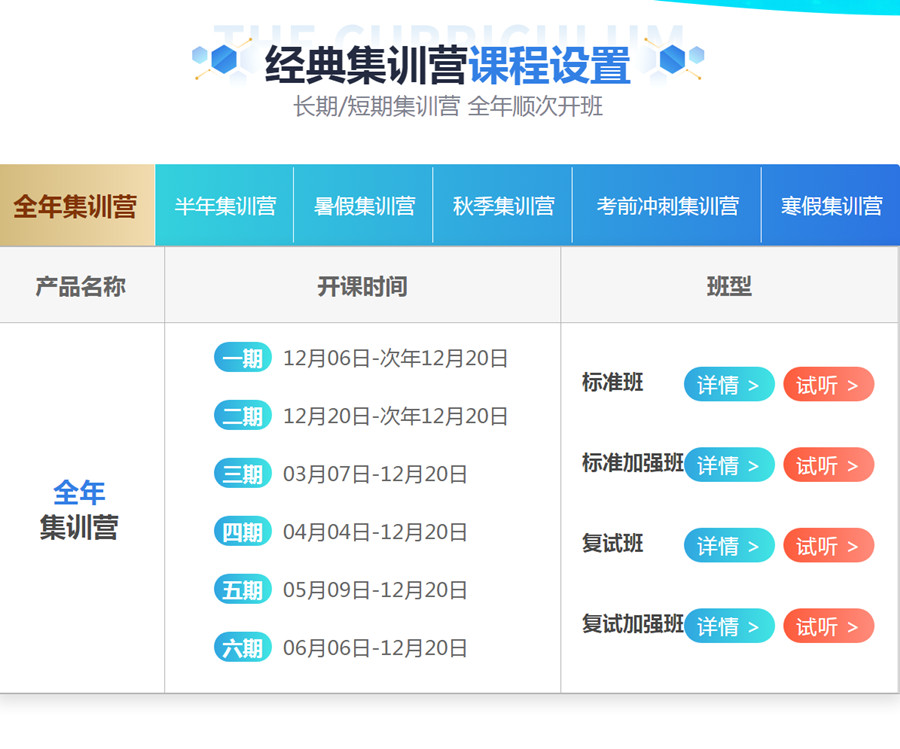Click 试听 for 复试加强班
The image size is (900, 749).
point(828,626)
